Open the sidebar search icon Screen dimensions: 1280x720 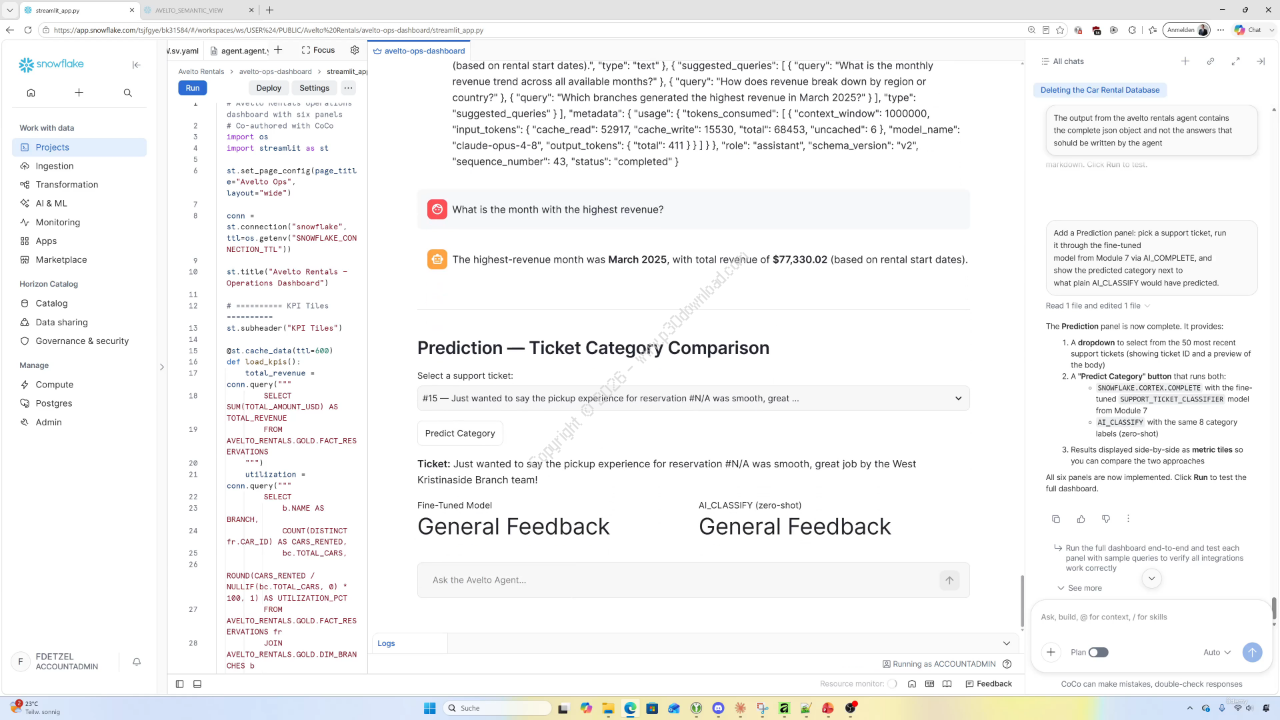(128, 93)
